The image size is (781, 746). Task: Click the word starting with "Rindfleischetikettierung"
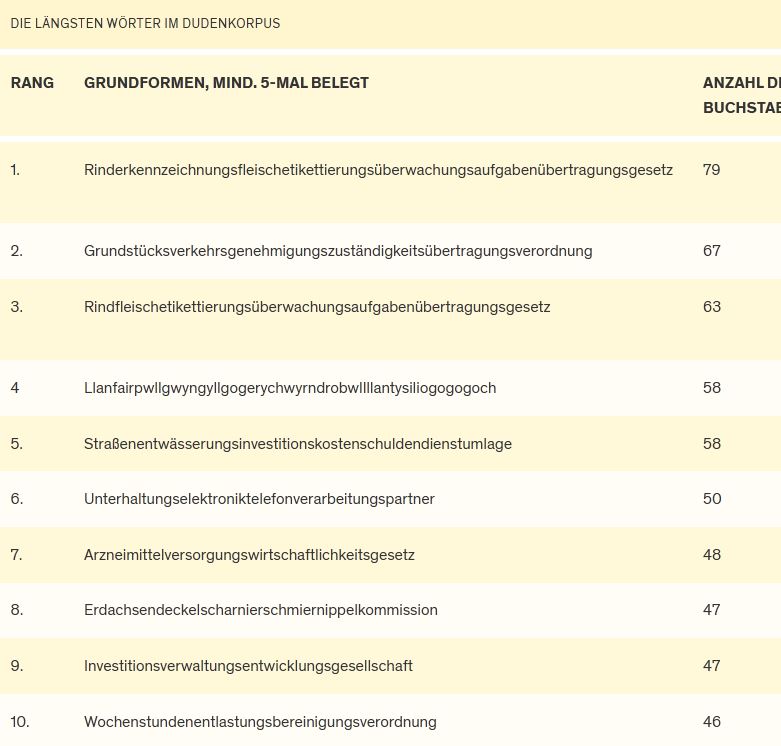(317, 307)
